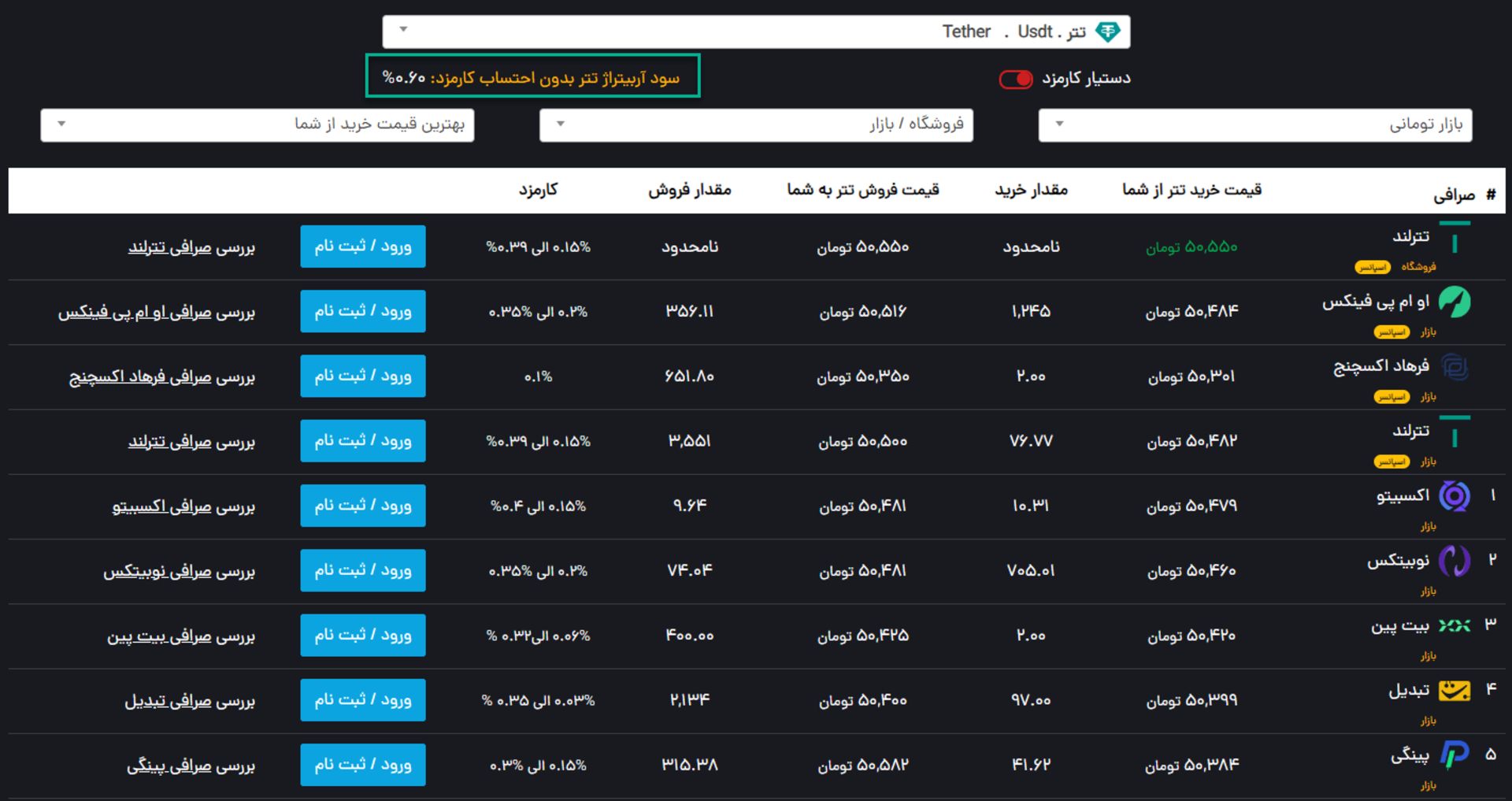Click the buy amount (مقدار خرید) header

point(1031,190)
